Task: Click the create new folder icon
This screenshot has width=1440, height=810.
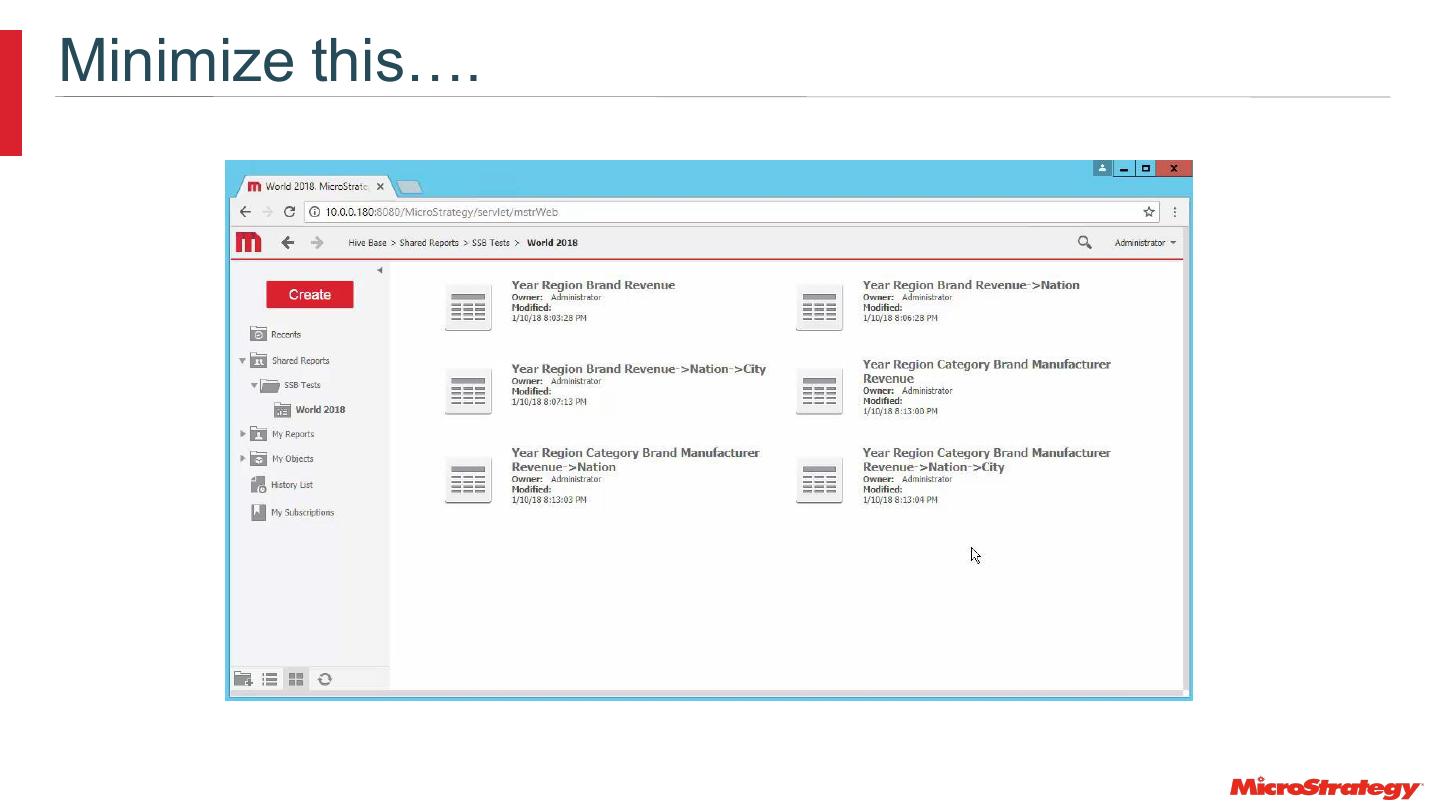Action: [243, 679]
